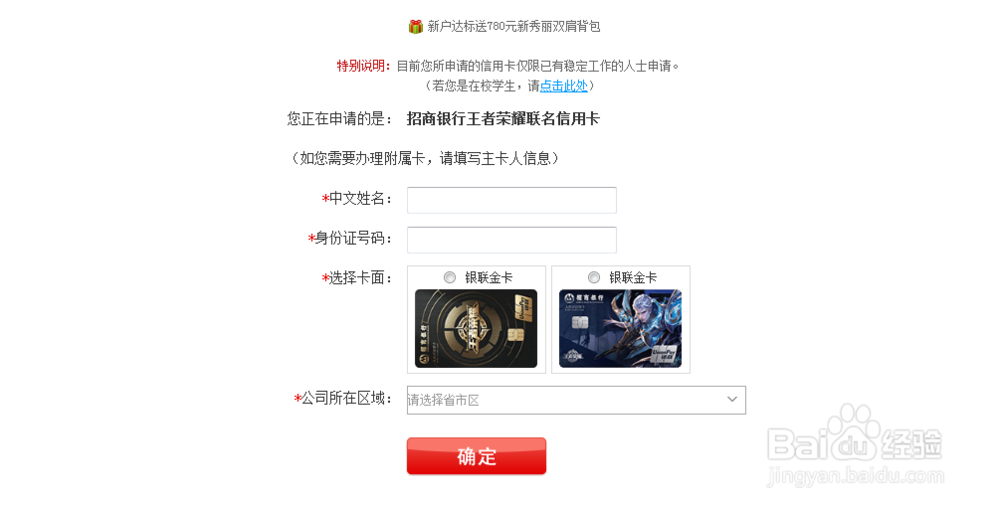Screen dimensions: 1000x510
Task: Click the 公司所在区域 field label
Action: tap(344, 398)
